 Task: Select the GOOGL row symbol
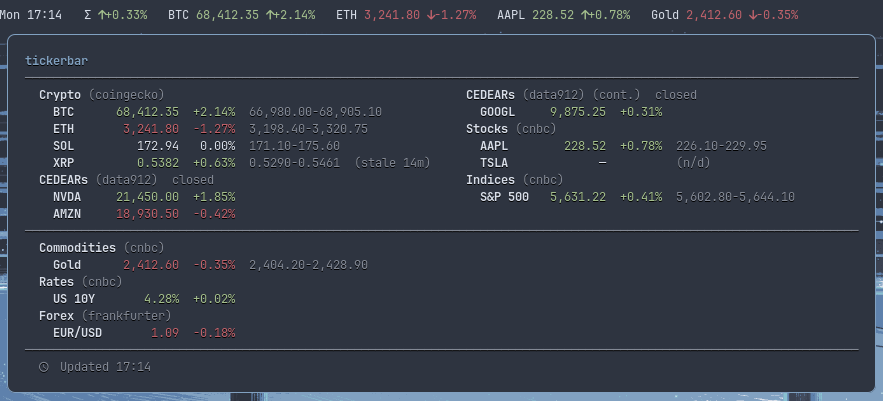[x=497, y=112]
